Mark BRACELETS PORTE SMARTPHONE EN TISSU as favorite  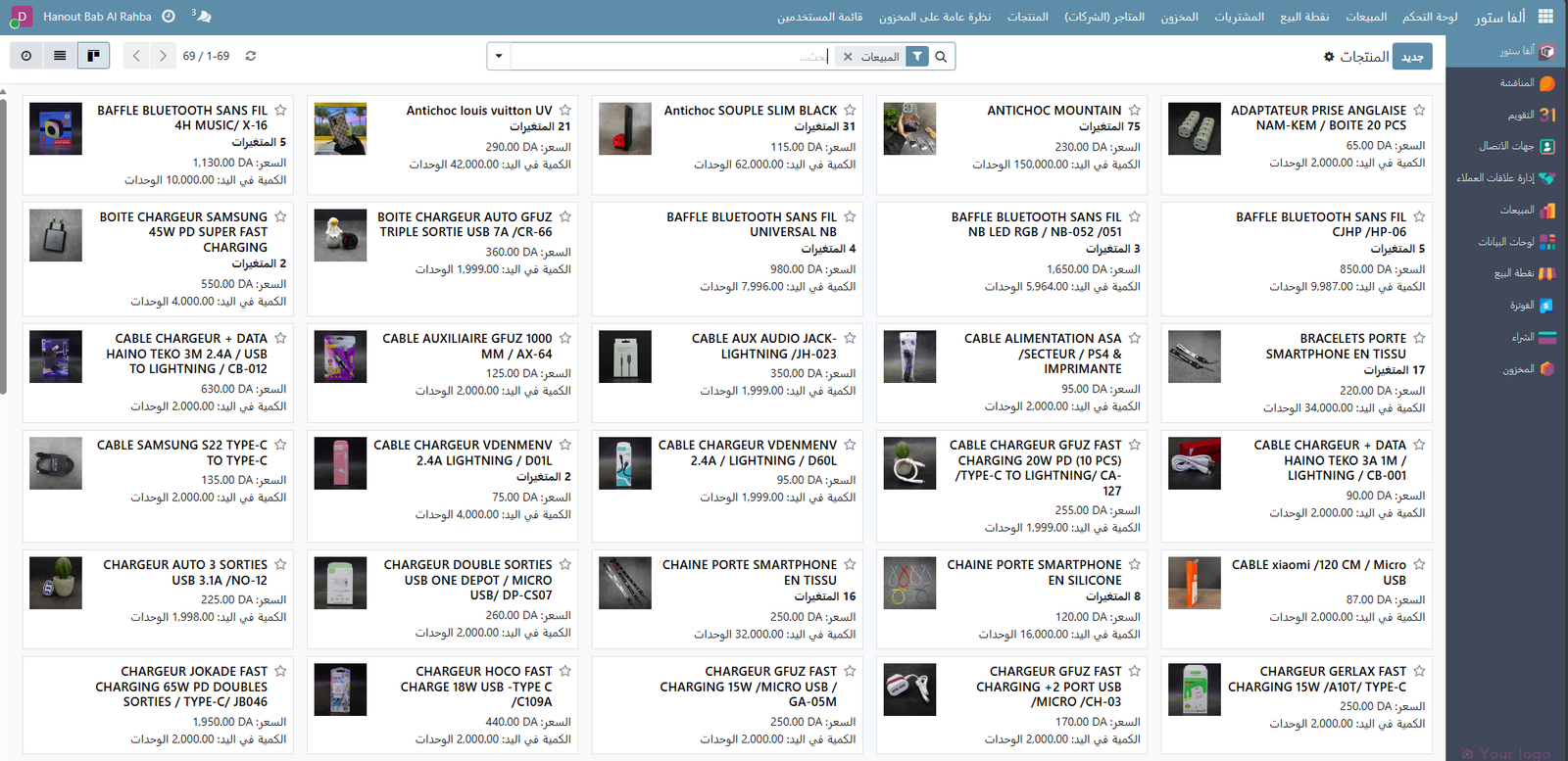[x=1419, y=339]
